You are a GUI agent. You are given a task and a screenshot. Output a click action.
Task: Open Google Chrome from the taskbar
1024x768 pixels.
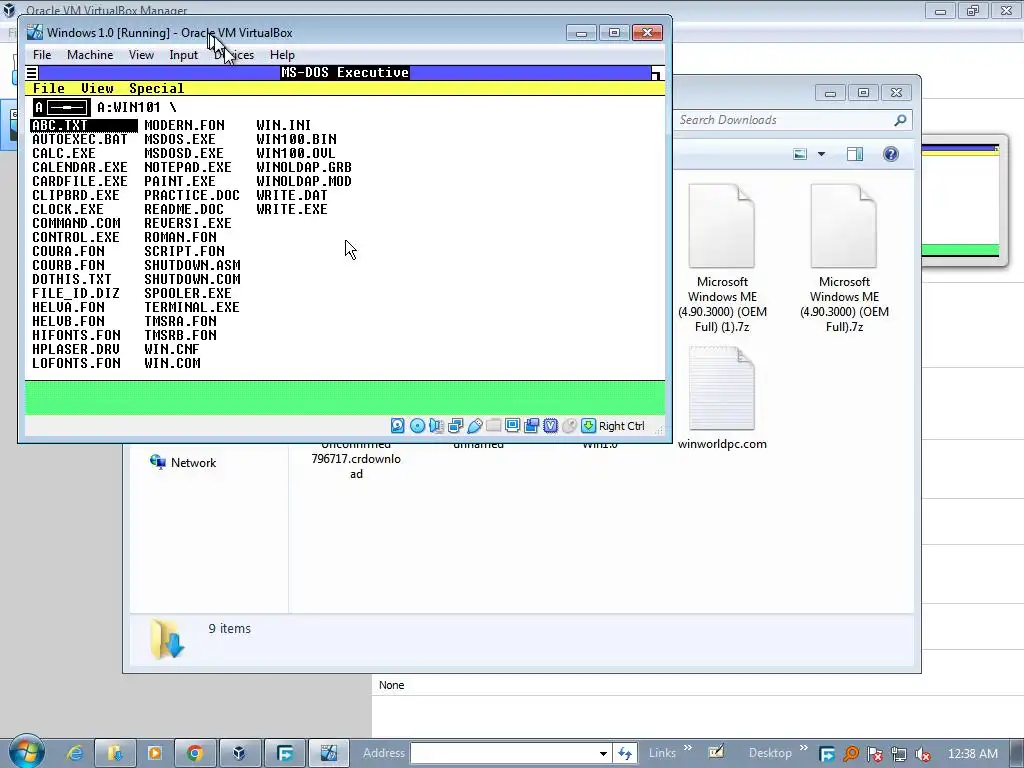point(195,753)
